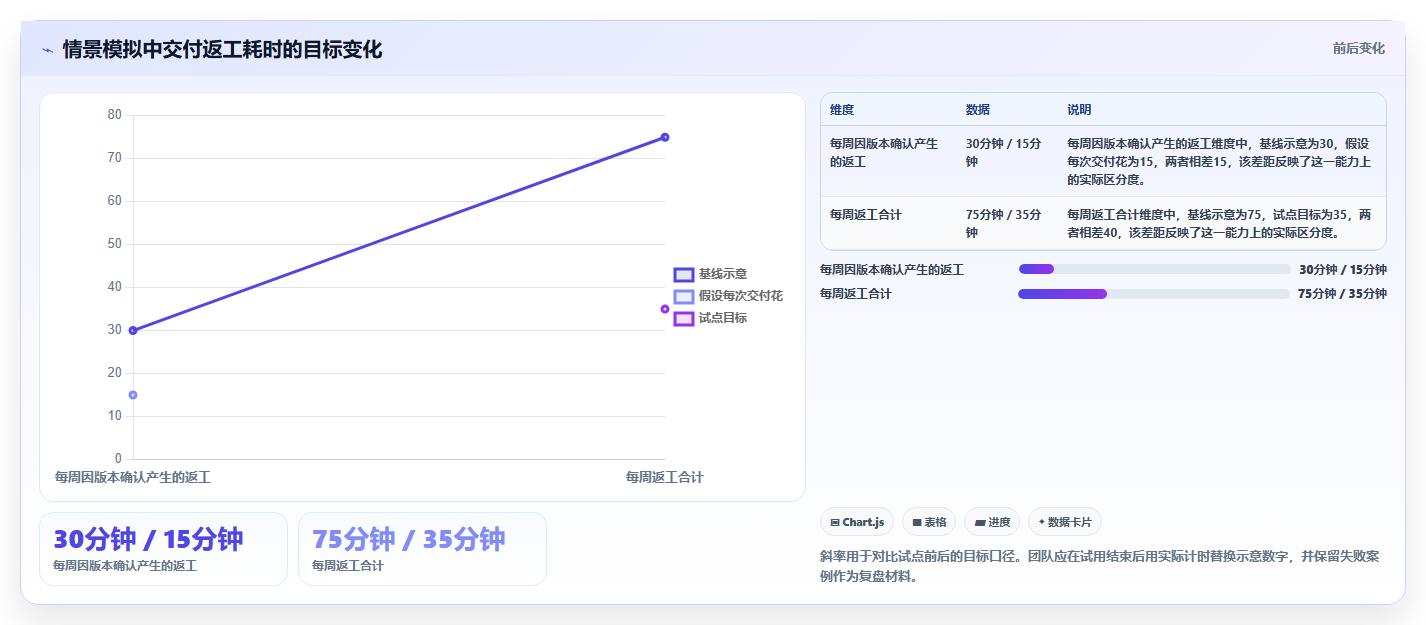1426x625 pixels.
Task: Click the lightning icon beside the title
Action: point(47,50)
